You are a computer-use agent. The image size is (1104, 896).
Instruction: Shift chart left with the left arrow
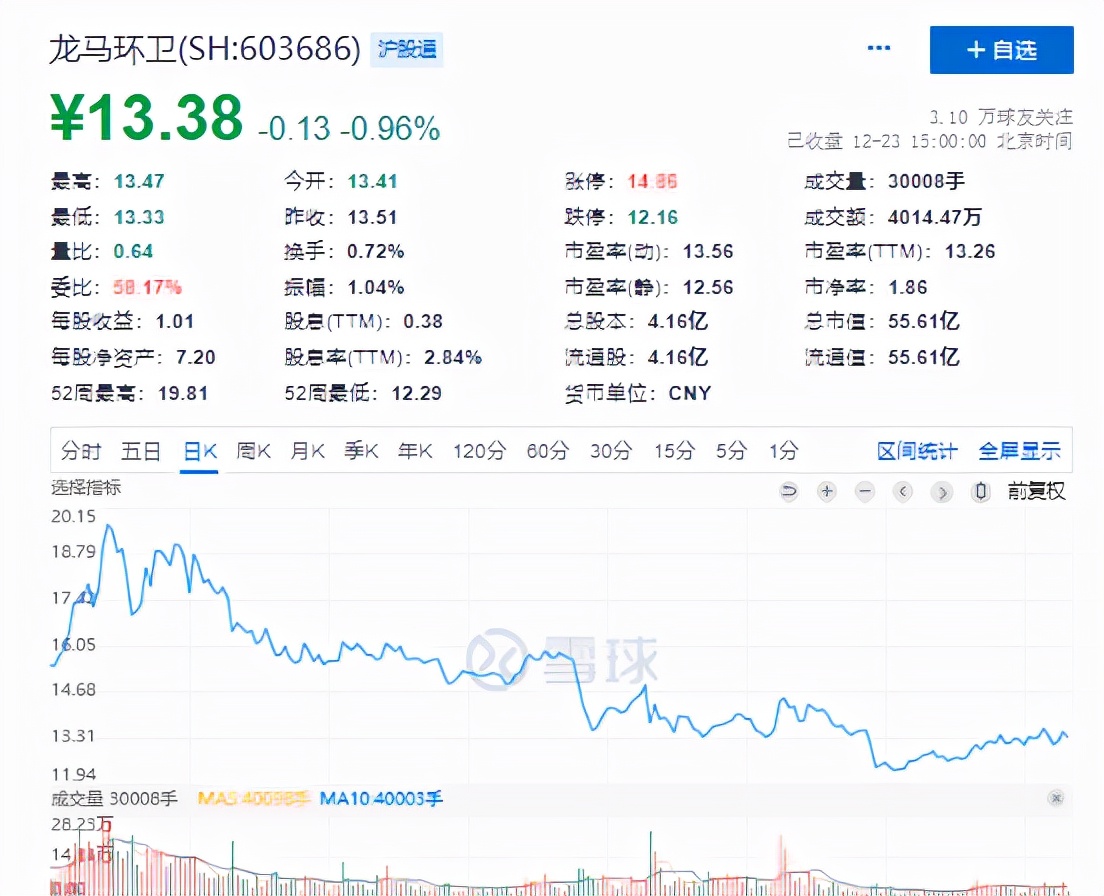903,491
